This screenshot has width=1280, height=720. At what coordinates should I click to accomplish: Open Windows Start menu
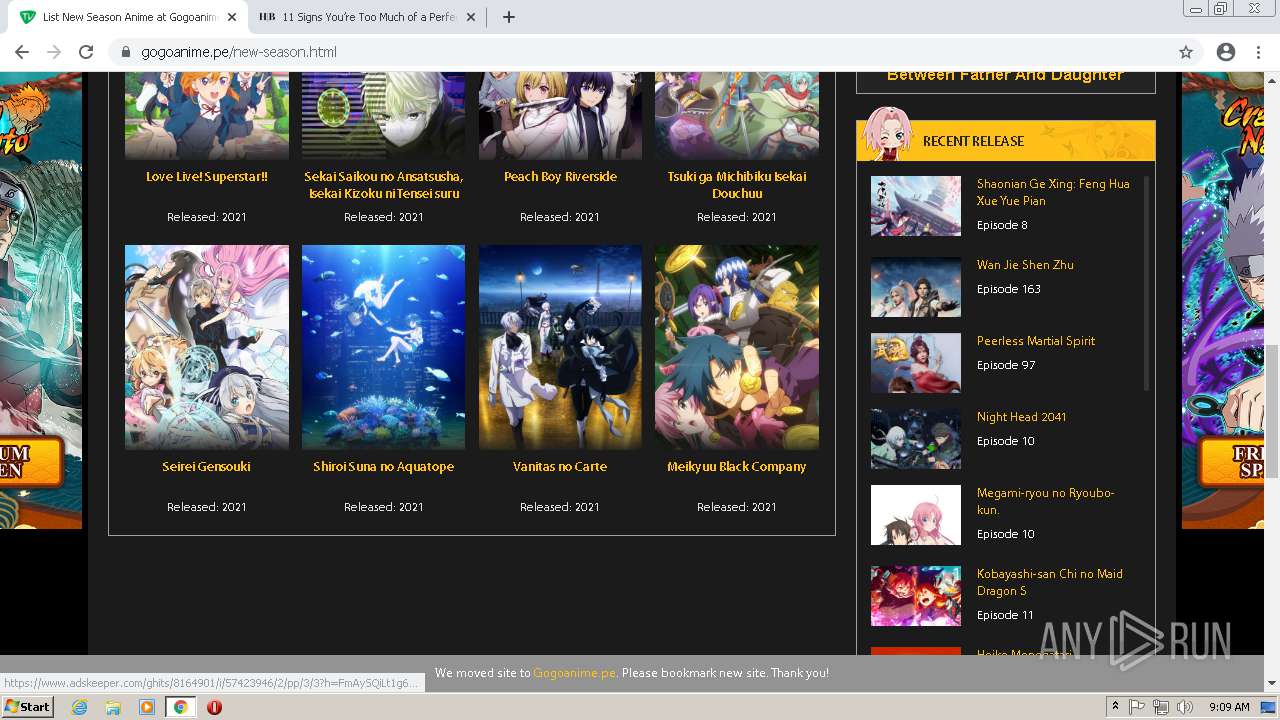click(x=28, y=707)
